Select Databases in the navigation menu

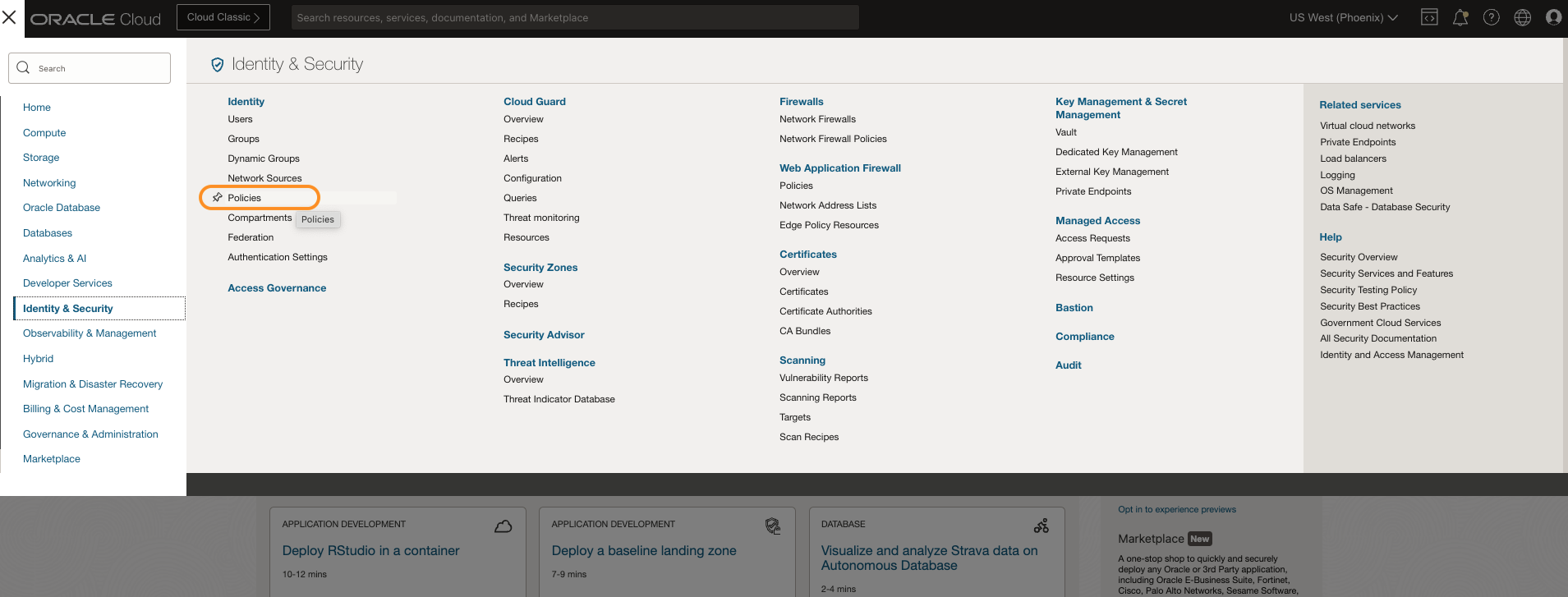point(48,233)
